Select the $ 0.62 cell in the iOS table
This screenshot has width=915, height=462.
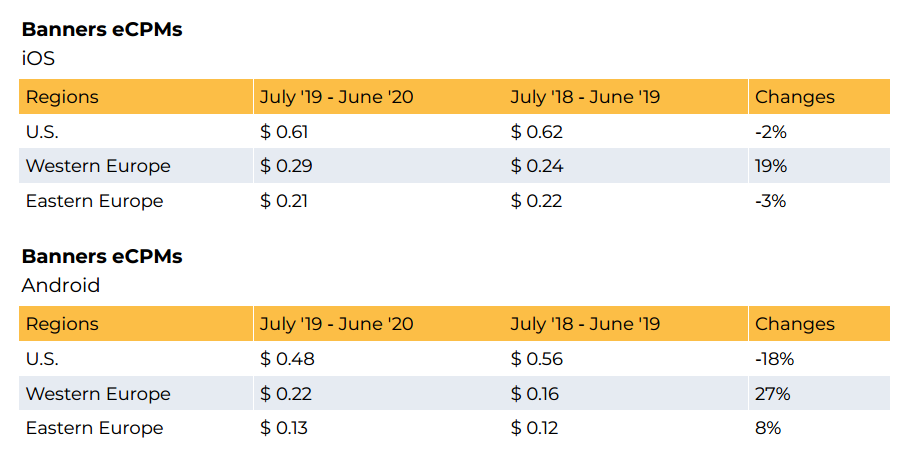coord(537,132)
